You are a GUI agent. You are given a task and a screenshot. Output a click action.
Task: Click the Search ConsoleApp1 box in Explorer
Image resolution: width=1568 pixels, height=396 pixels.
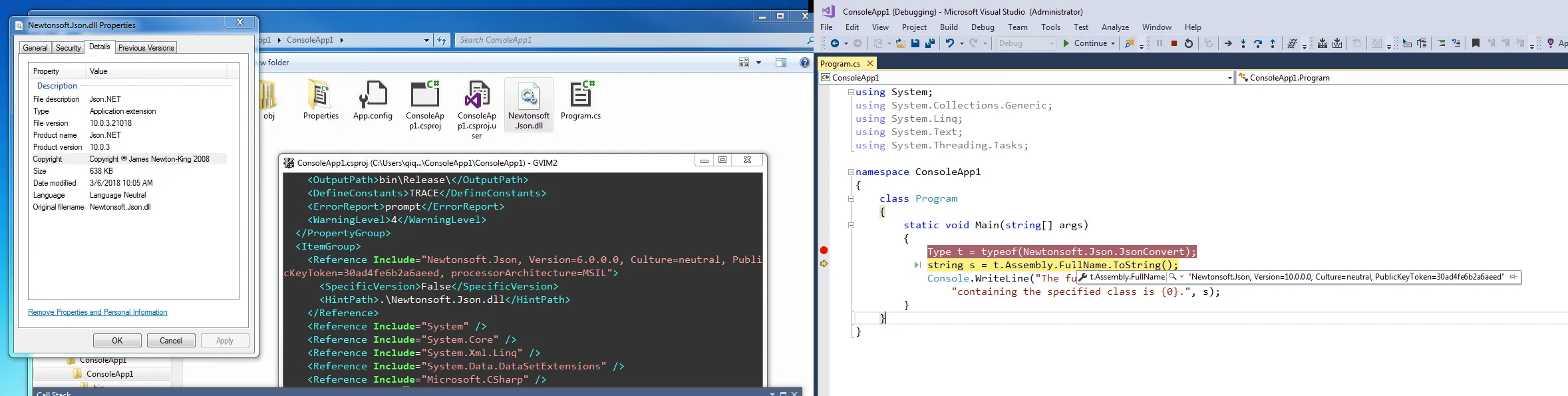pos(632,40)
